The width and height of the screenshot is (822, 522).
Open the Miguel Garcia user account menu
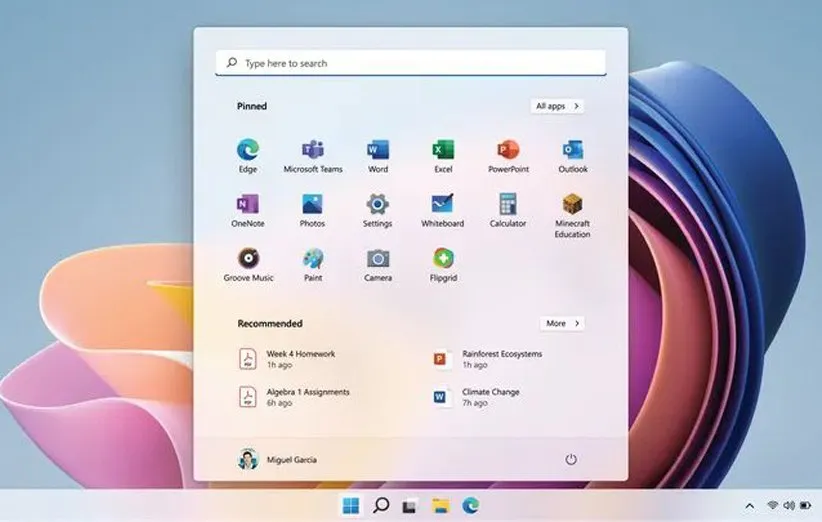pos(278,460)
